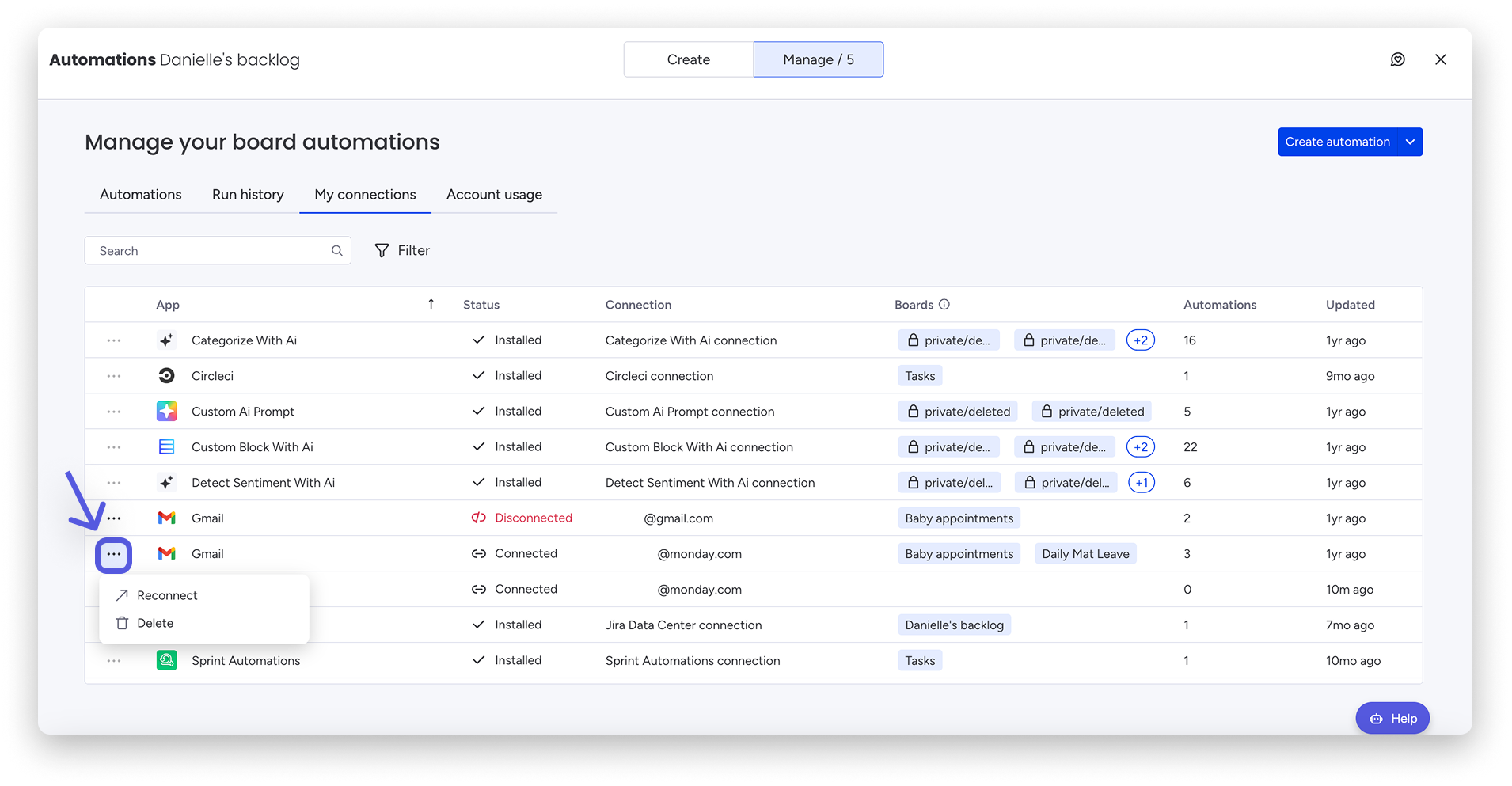Switch to the Create tab

click(x=689, y=59)
